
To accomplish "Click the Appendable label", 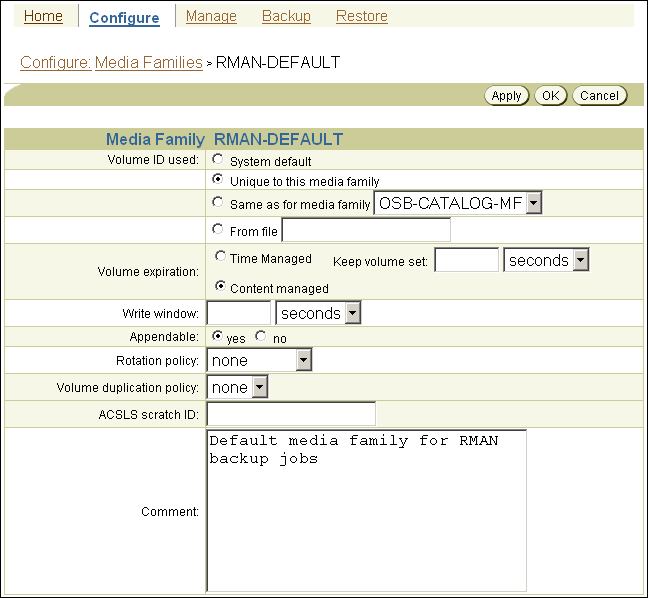I will [x=164, y=337].
